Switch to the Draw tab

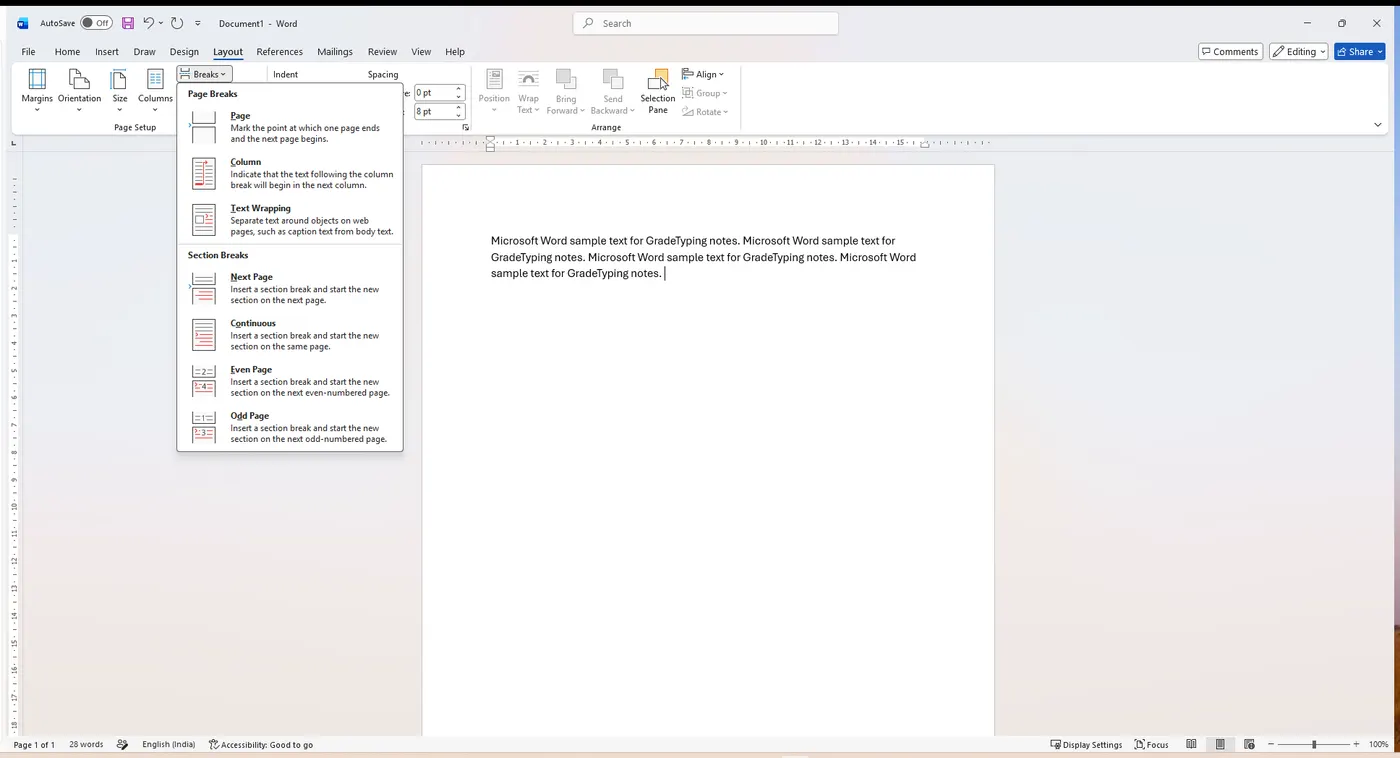145,52
